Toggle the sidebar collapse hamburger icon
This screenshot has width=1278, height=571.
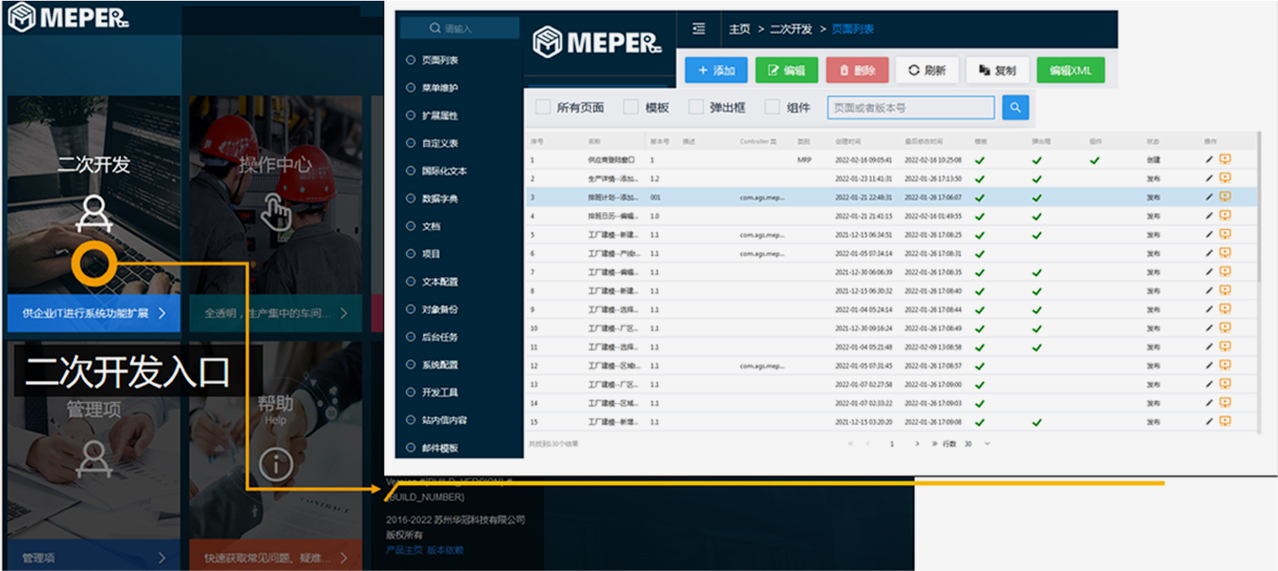(x=699, y=29)
